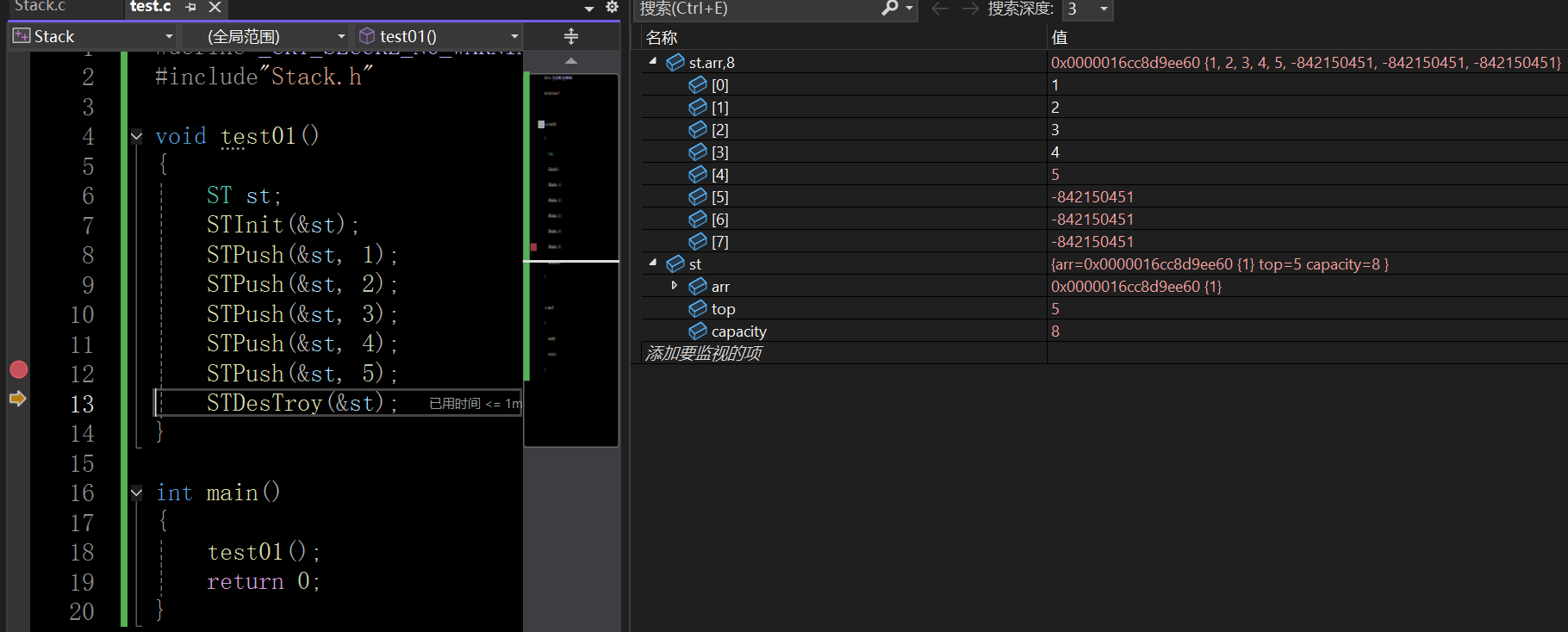Click the variable icon of element [3]
This screenshot has width=1568, height=632.
pos(698,152)
